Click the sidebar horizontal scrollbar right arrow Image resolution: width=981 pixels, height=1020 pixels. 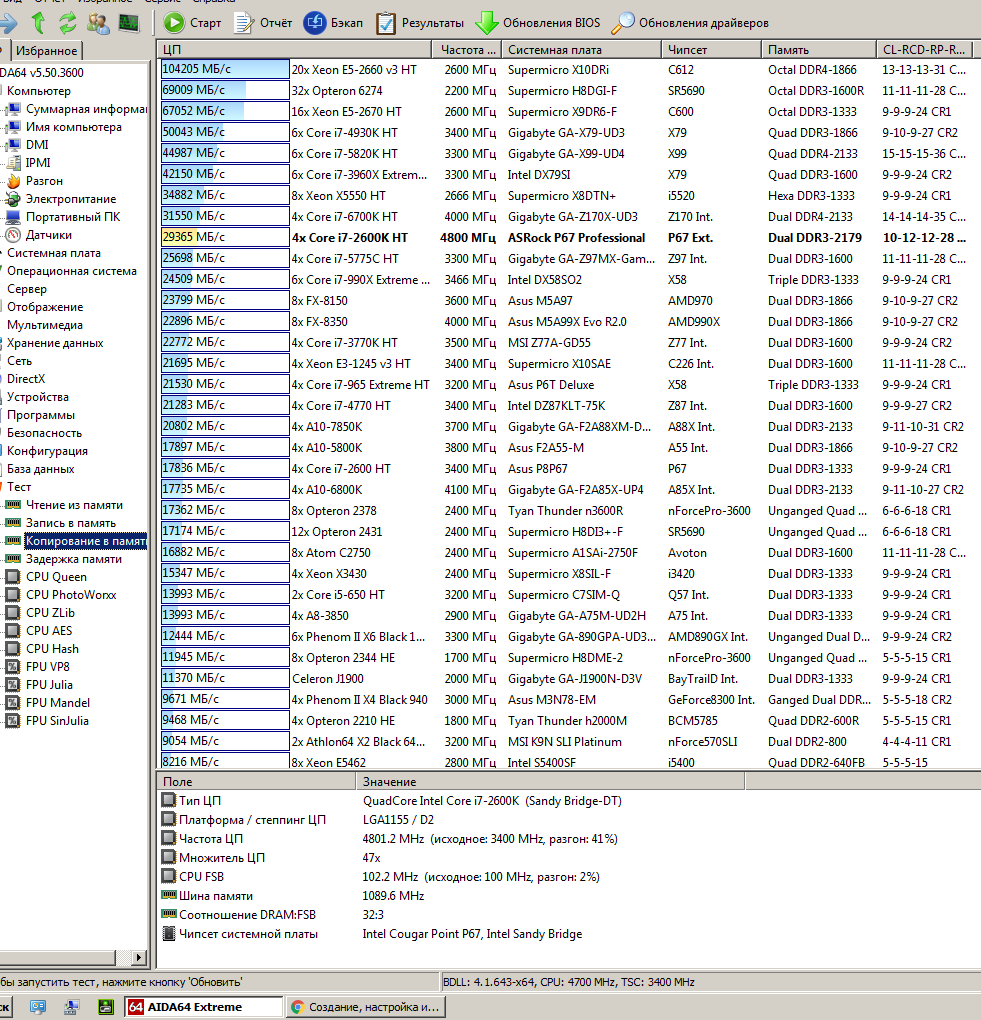click(x=138, y=957)
